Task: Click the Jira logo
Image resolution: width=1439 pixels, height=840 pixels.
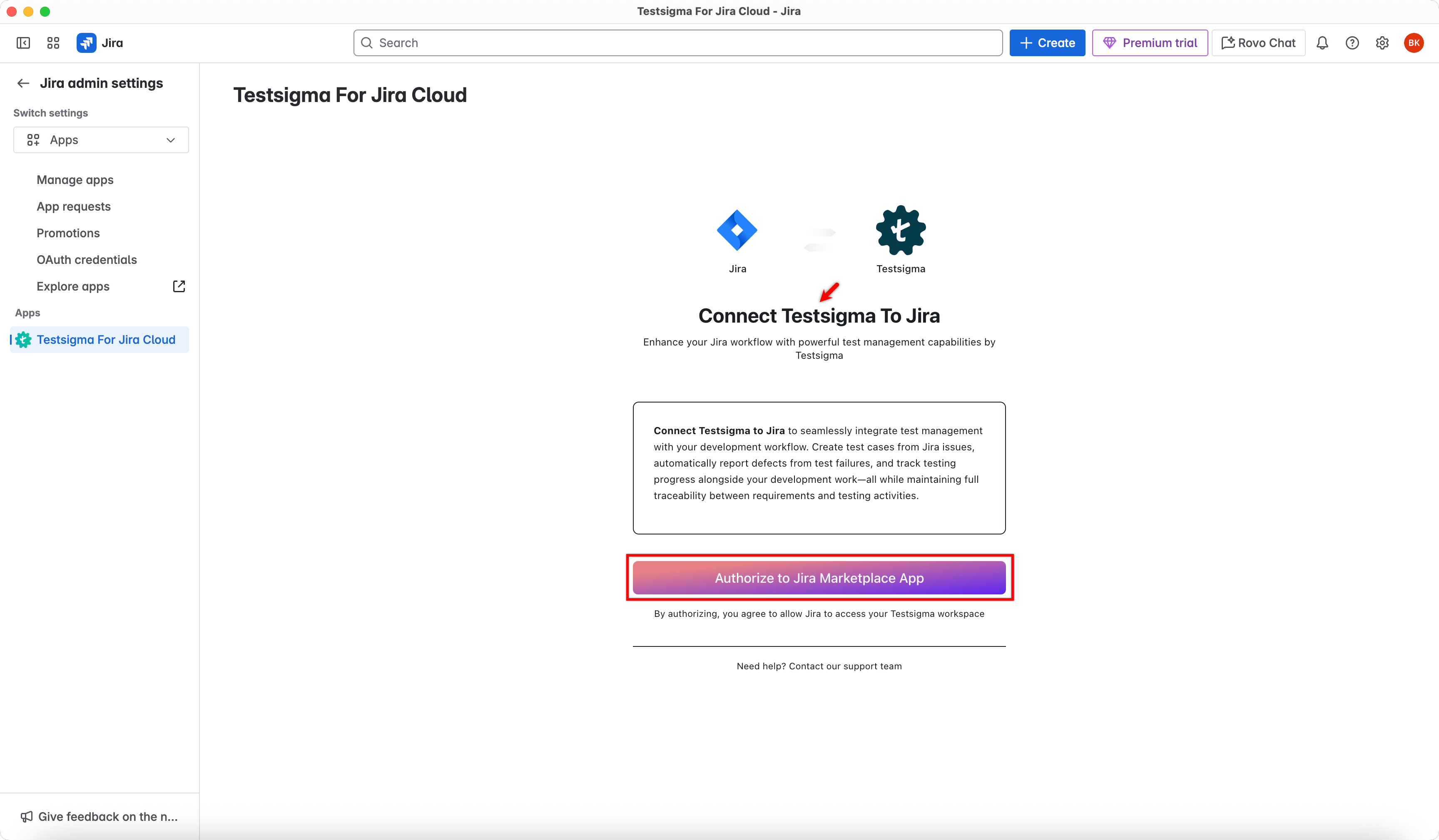Action: point(87,42)
